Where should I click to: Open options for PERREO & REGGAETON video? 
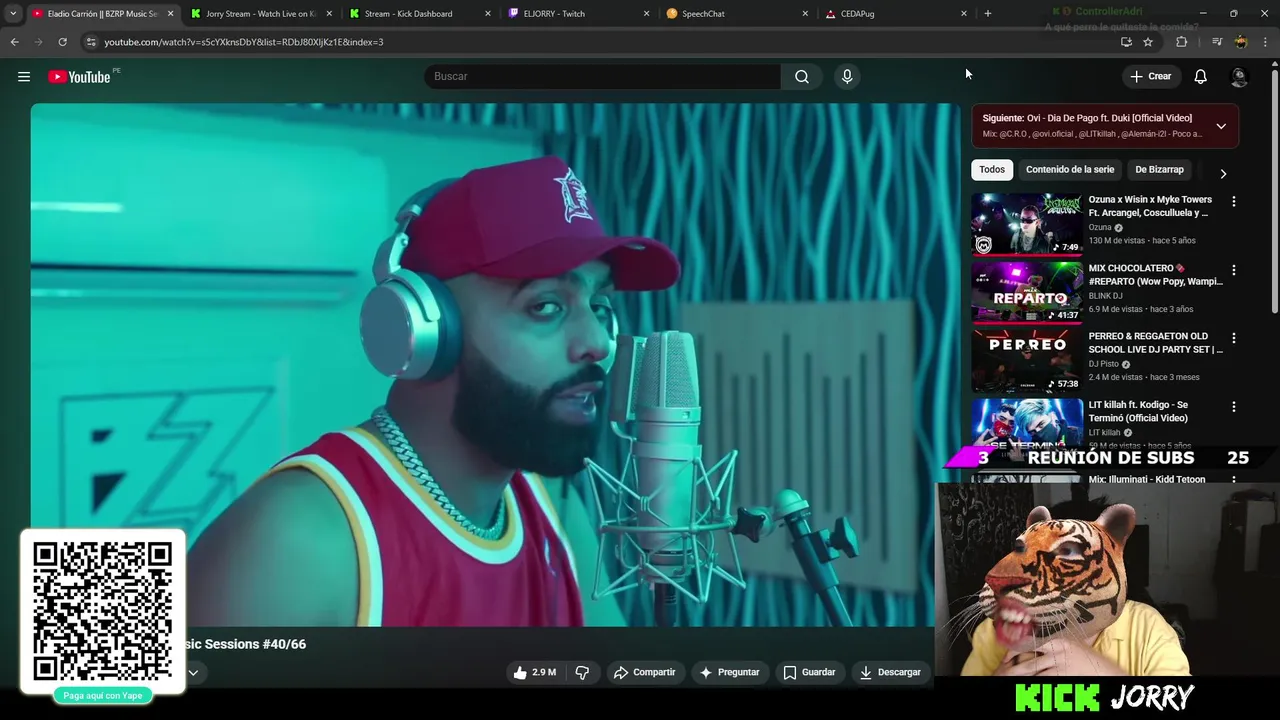coord(1234,338)
